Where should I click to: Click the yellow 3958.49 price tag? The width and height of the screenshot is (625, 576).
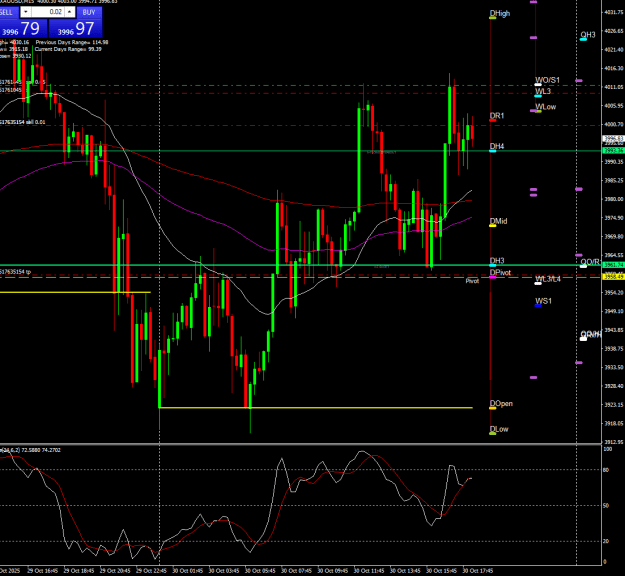tap(613, 277)
